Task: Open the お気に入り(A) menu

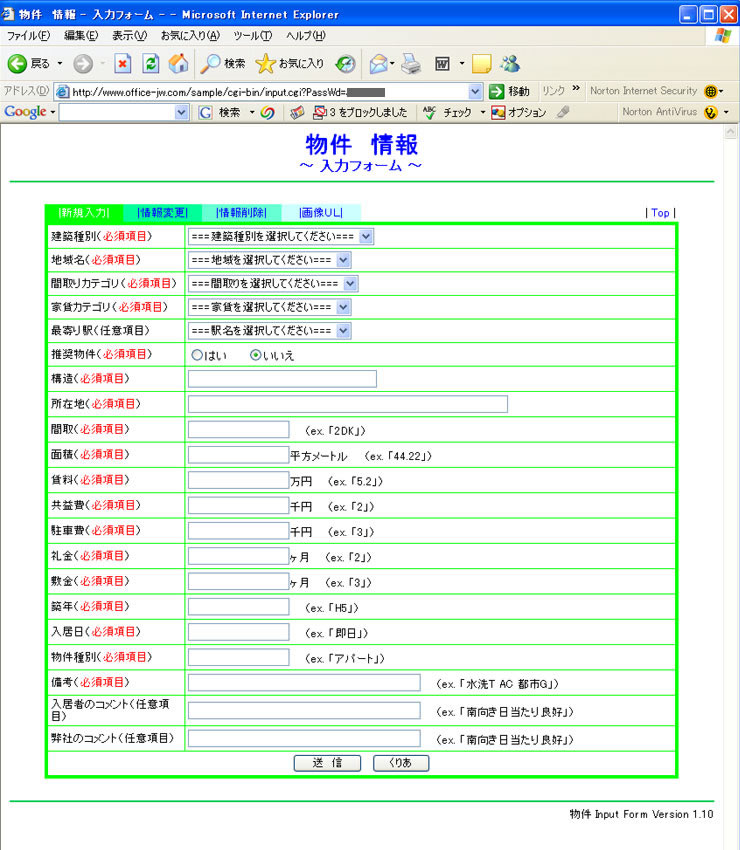Action: 190,36
